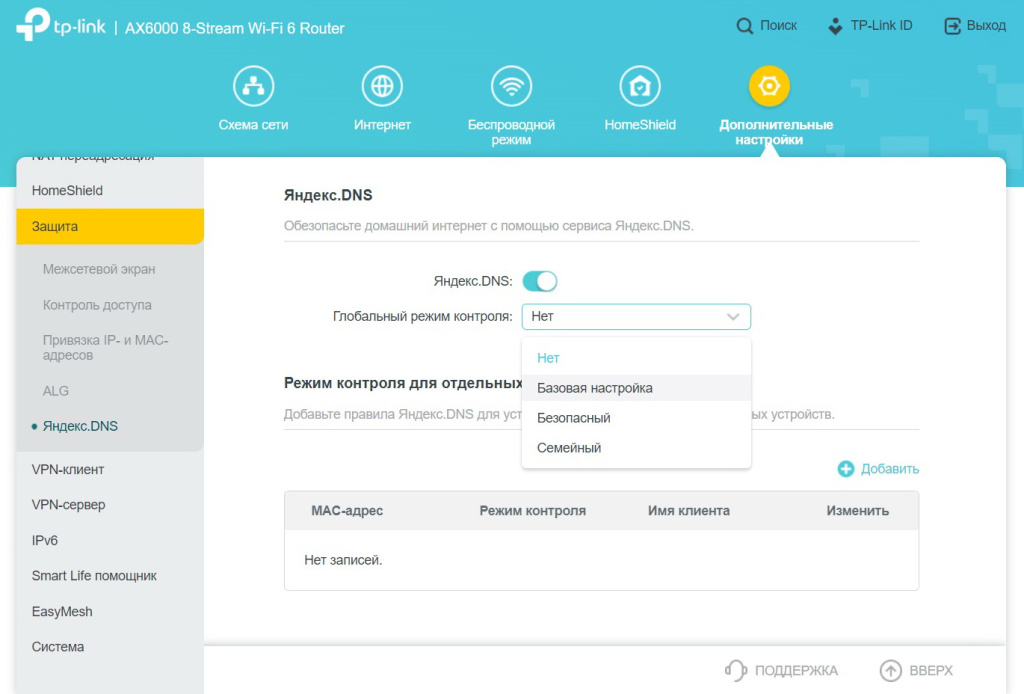Click the Дополнительные настройки tab label
Image resolution: width=1024 pixels, height=694 pixels.
point(776,132)
